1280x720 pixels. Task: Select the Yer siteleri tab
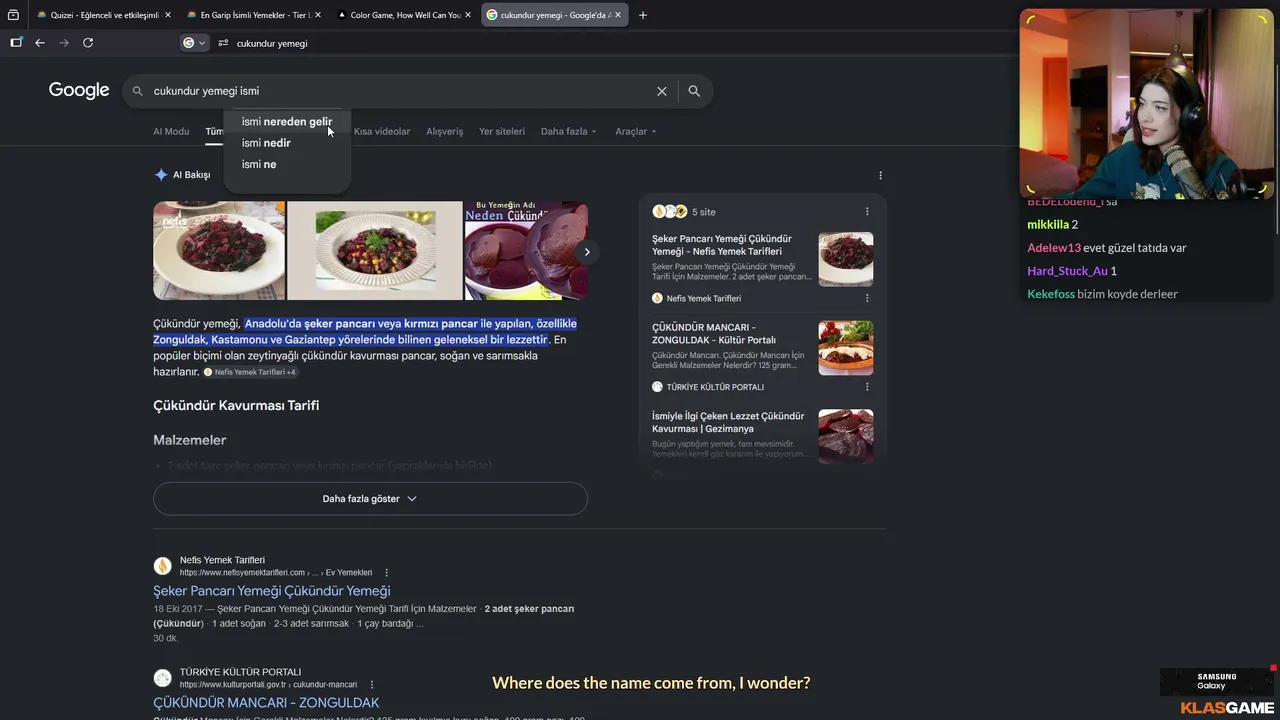point(502,132)
